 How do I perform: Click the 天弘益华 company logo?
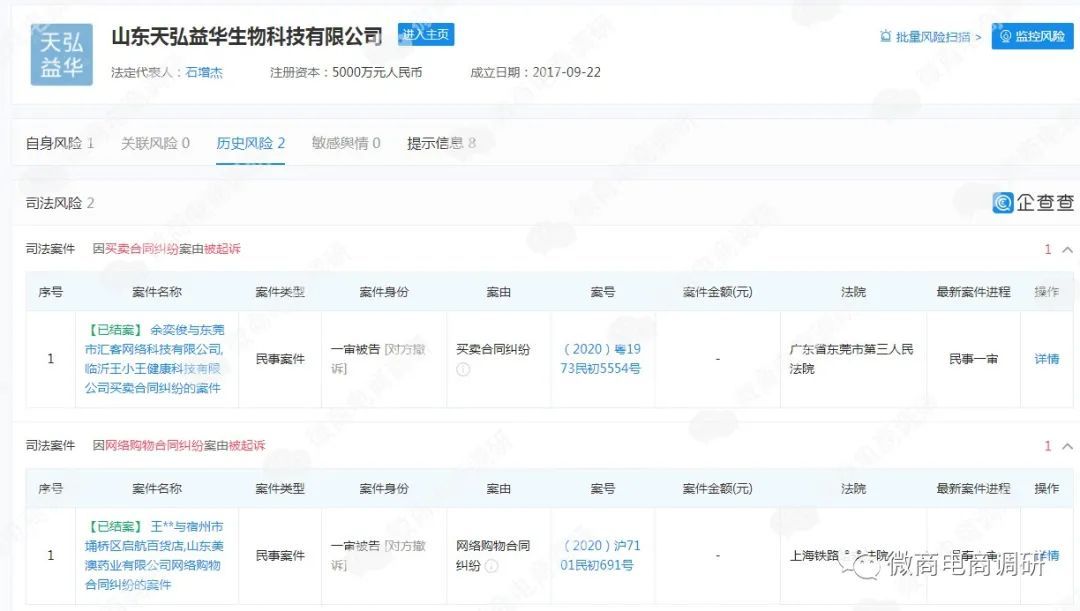(x=60, y=53)
